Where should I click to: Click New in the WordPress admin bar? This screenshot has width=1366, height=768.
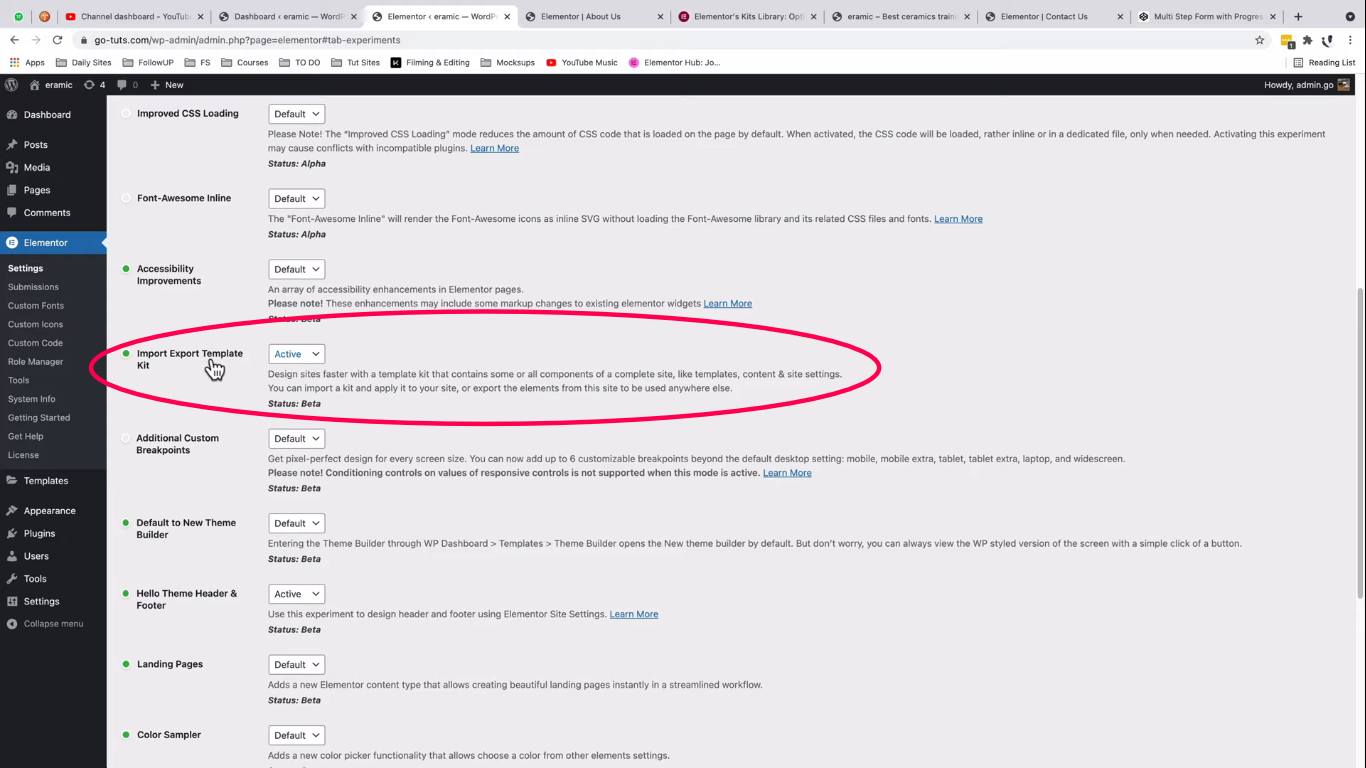point(167,85)
